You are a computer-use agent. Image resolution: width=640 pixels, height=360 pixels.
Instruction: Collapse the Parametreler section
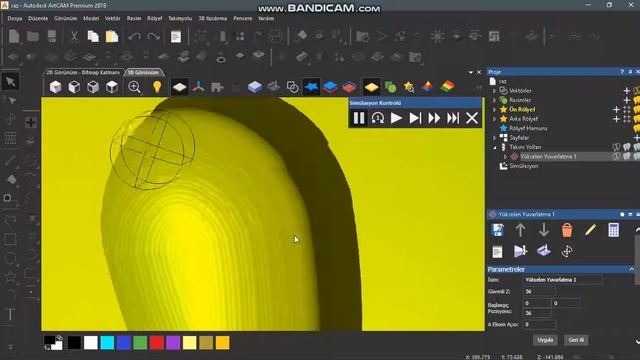tap(631, 269)
